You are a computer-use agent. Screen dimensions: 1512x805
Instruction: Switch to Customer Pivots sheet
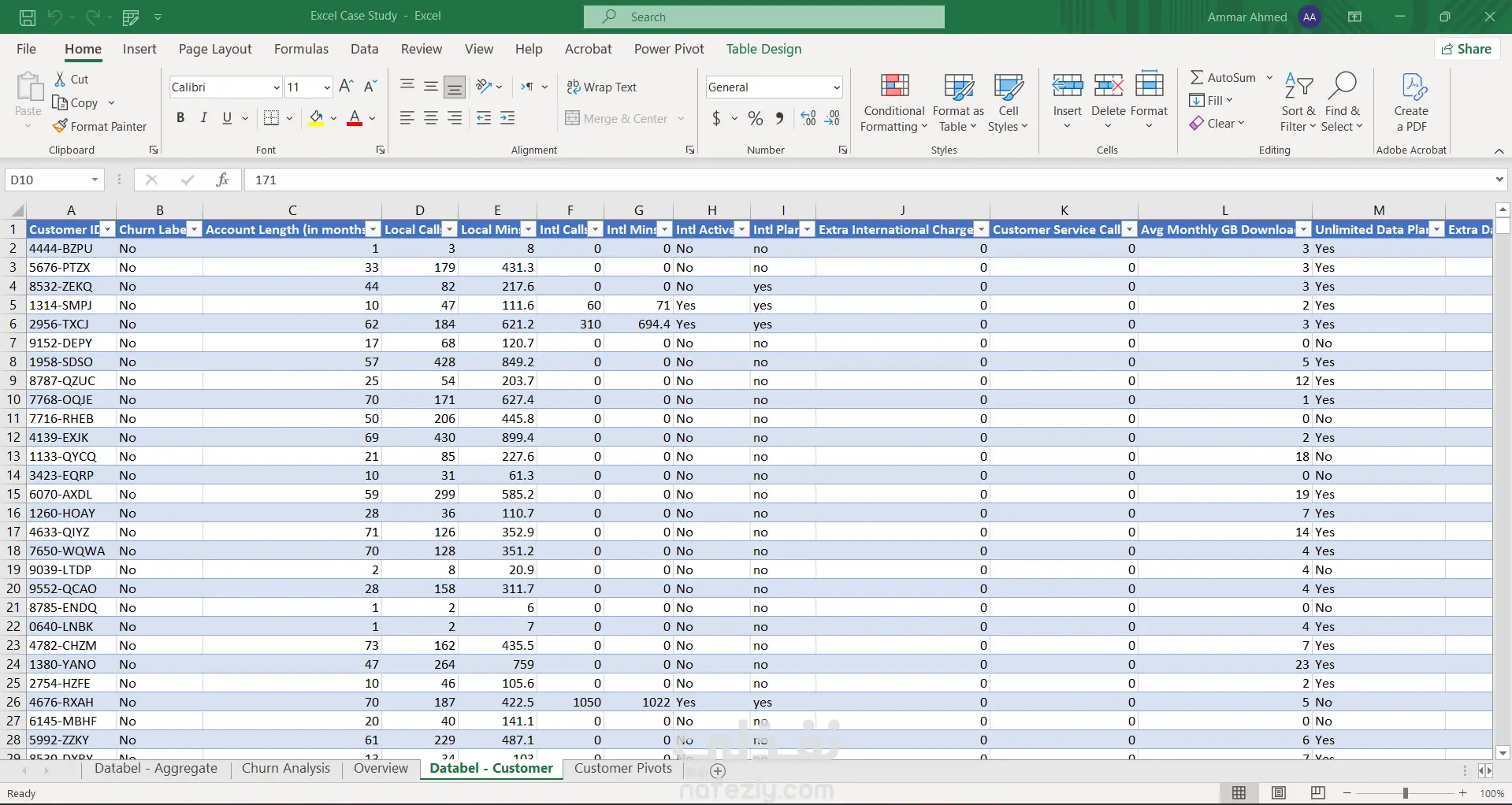[623, 768]
